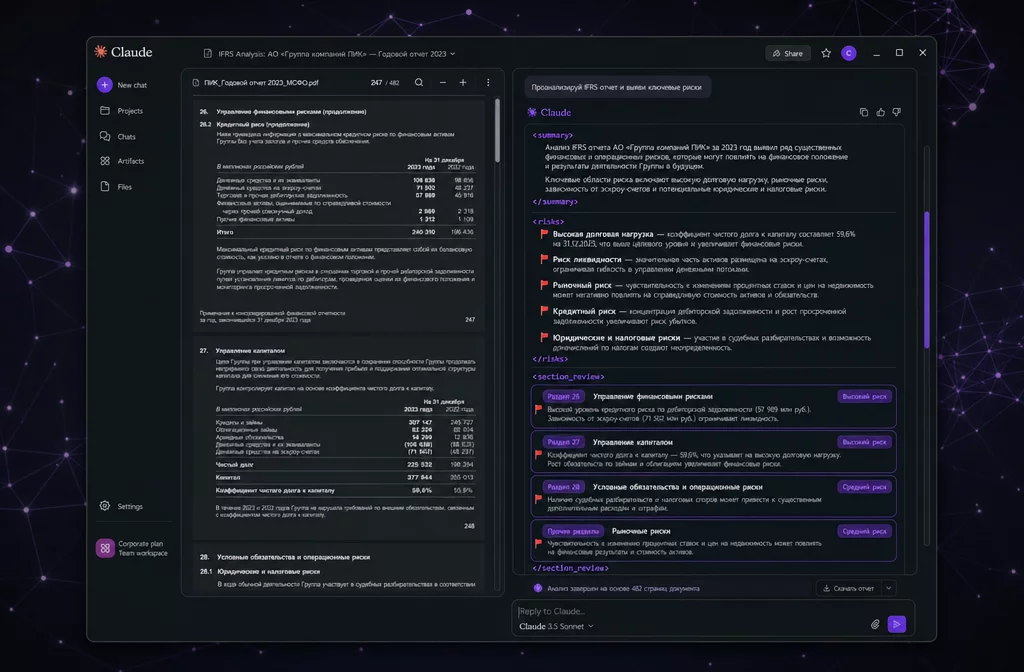Click the page number field showing 247
Image resolution: width=1024 pixels, height=672 pixels.
376,83
